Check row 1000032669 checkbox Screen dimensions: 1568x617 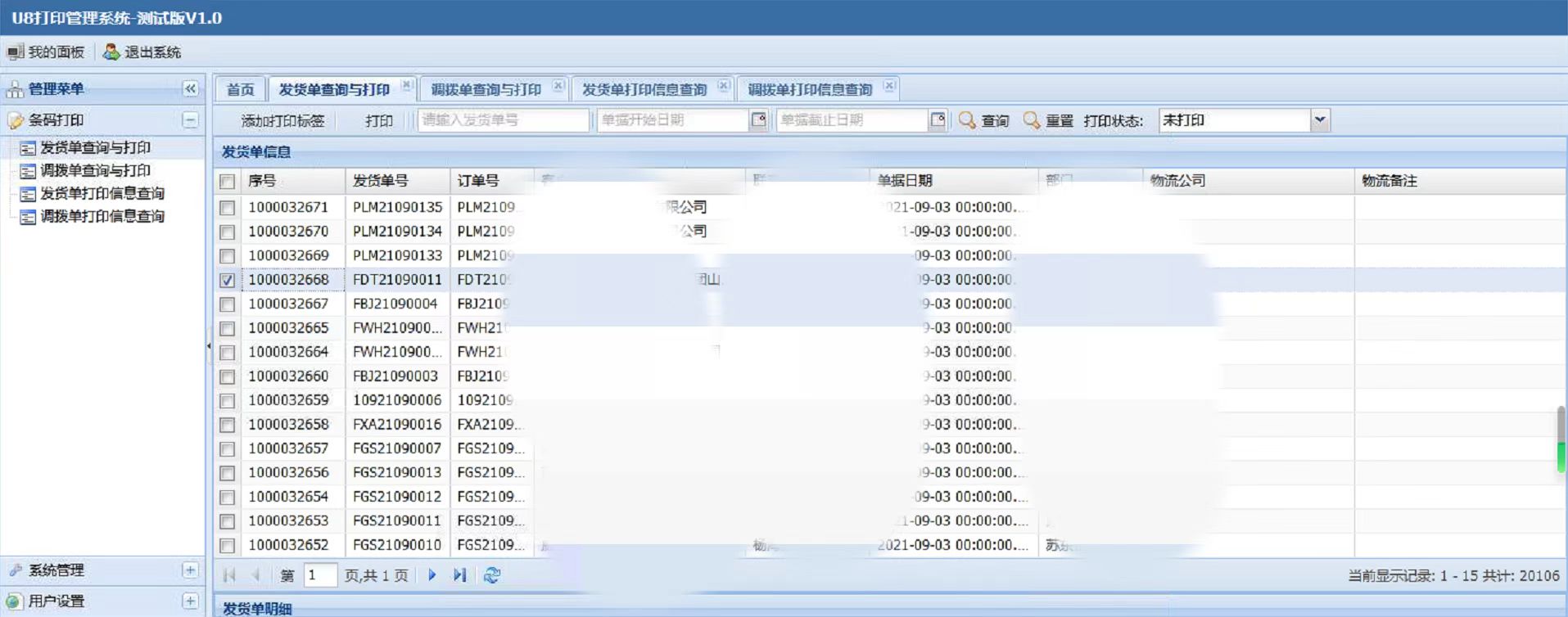(x=227, y=256)
